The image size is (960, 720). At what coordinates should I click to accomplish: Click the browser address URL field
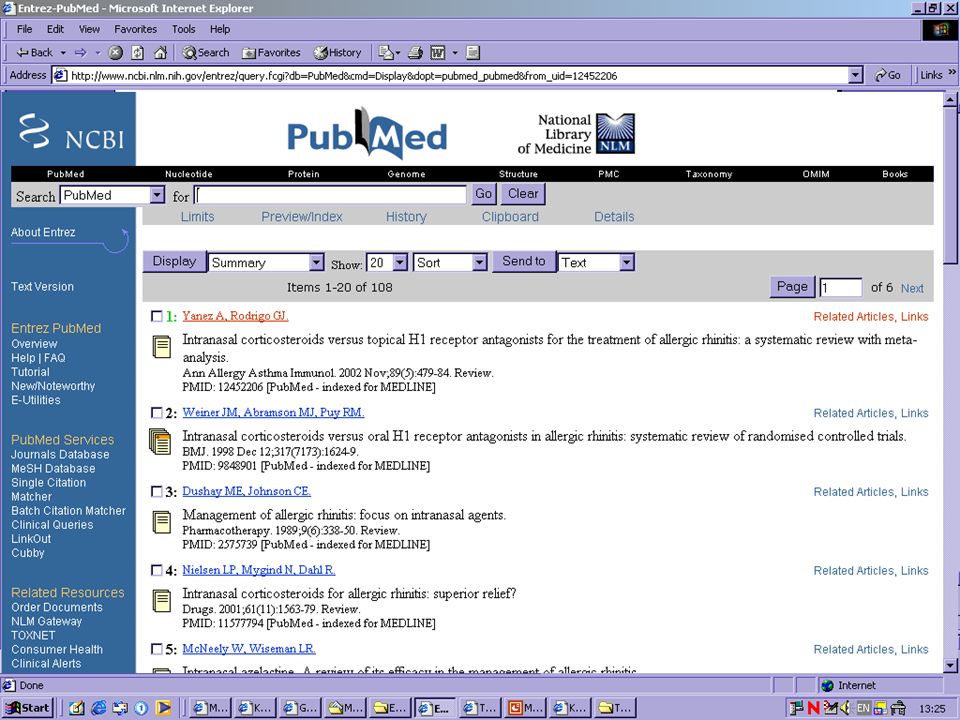click(x=451, y=75)
